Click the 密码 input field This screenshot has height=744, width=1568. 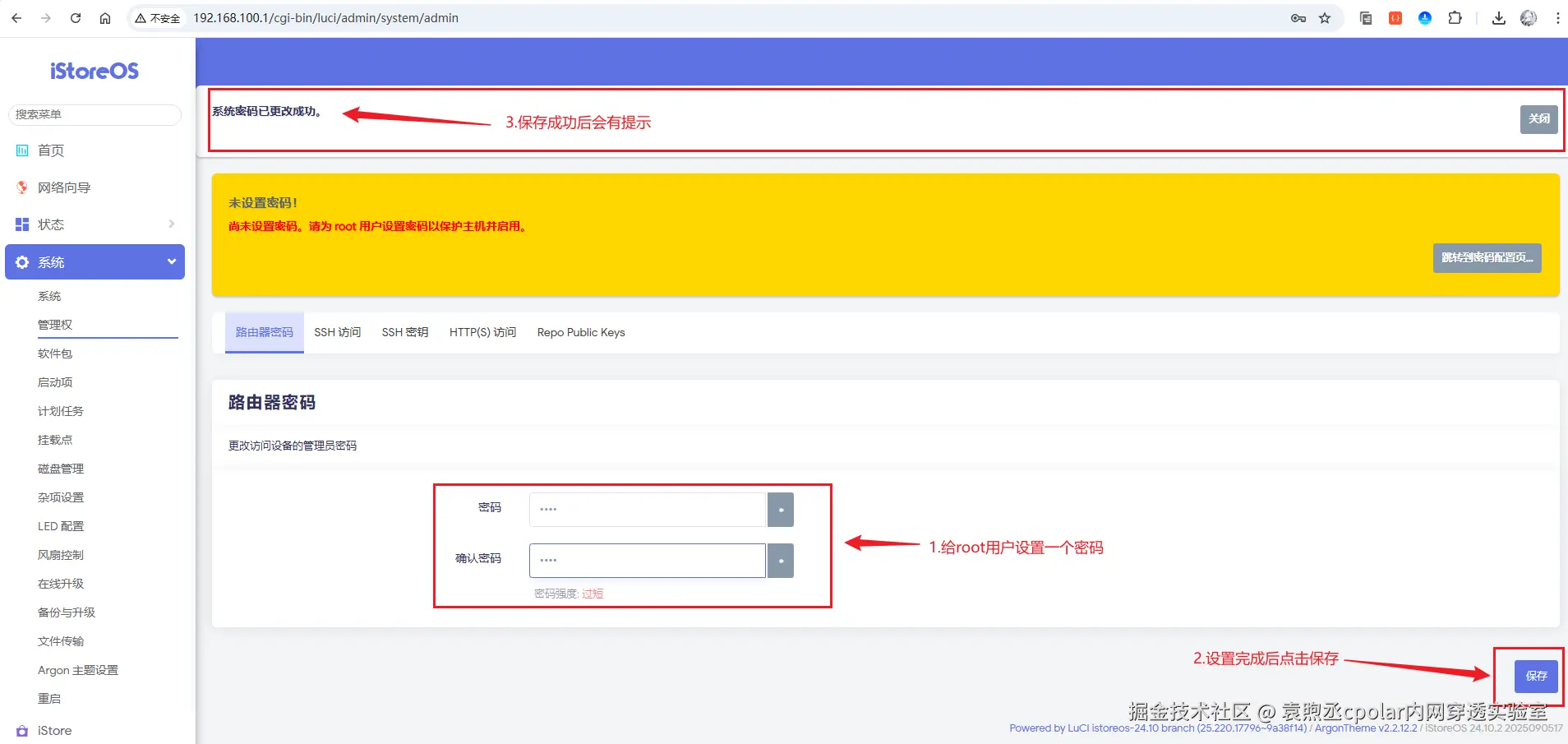pos(648,510)
